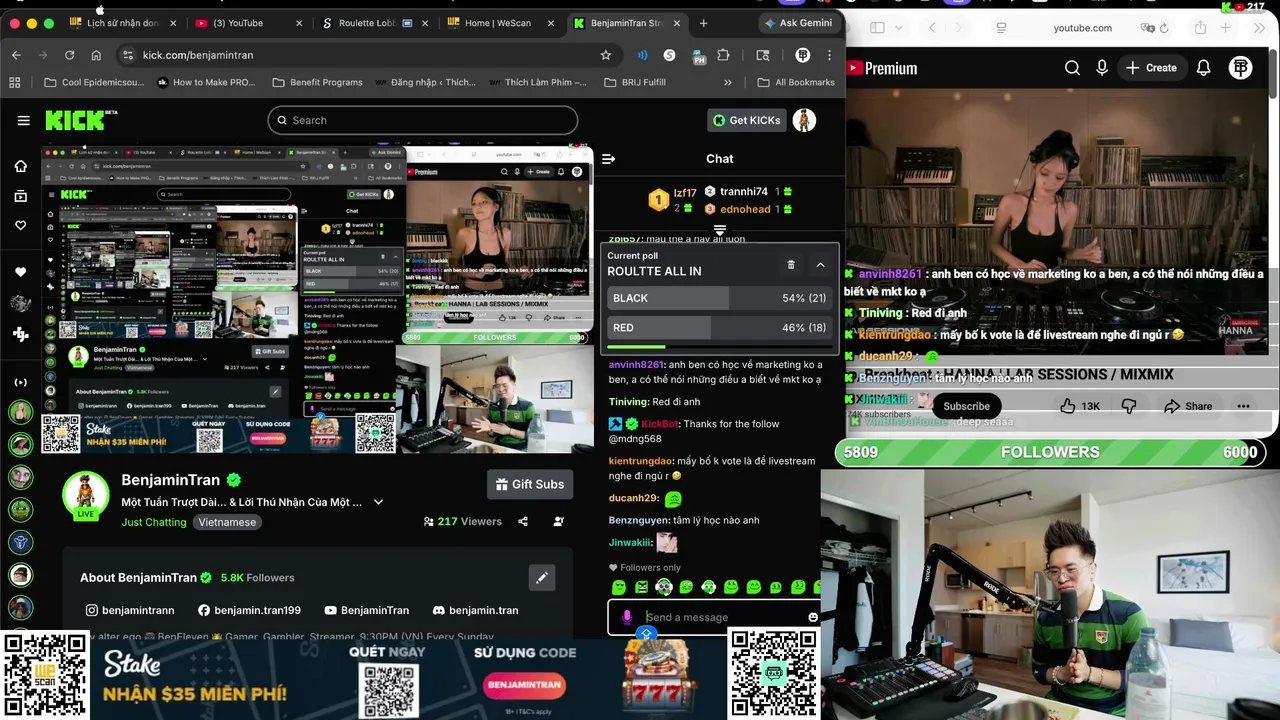
Task: Click Ask Gemini button
Action: tap(798, 23)
